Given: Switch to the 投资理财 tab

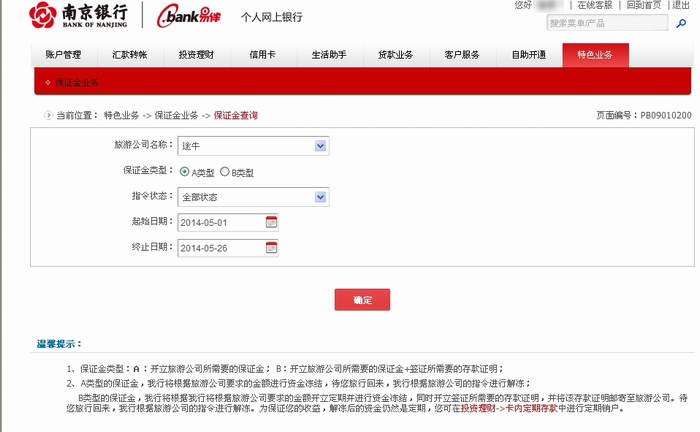Looking at the screenshot, I should point(196,56).
